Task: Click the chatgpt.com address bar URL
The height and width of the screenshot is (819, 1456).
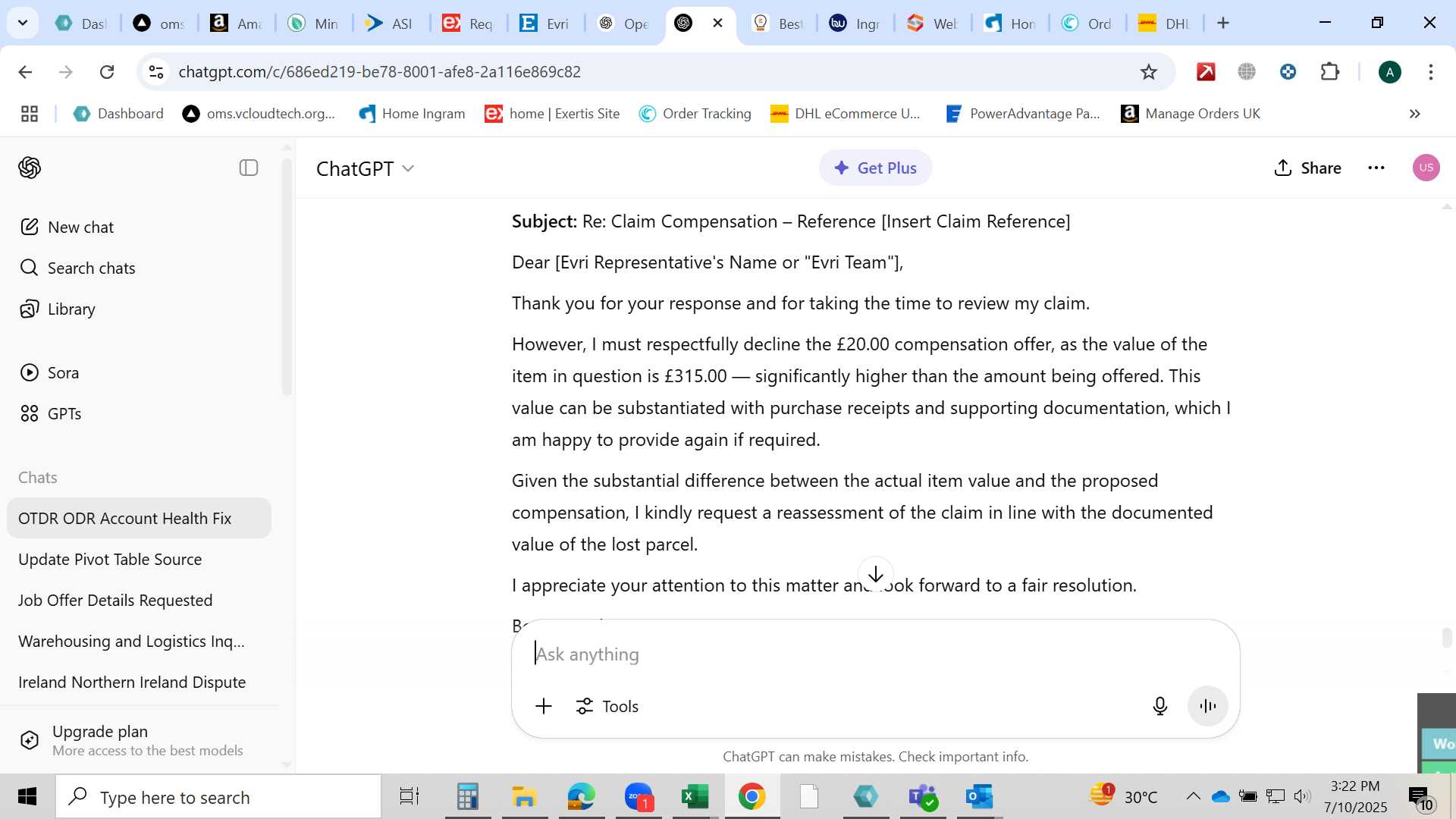Action: [379, 71]
